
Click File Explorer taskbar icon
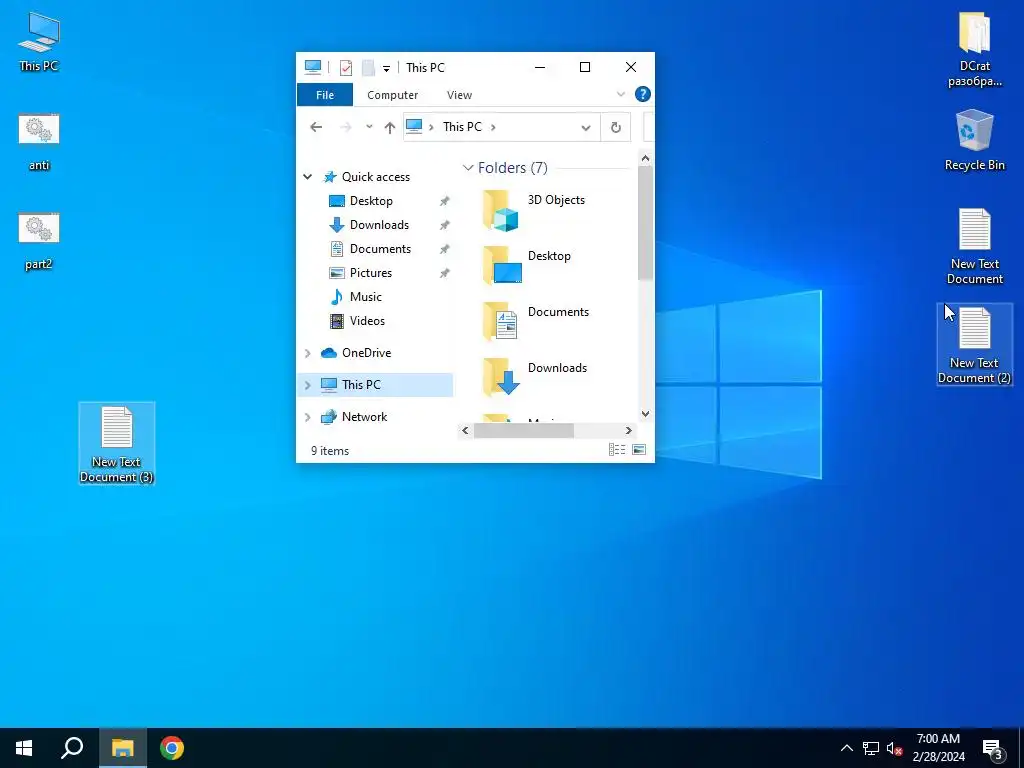[123, 748]
